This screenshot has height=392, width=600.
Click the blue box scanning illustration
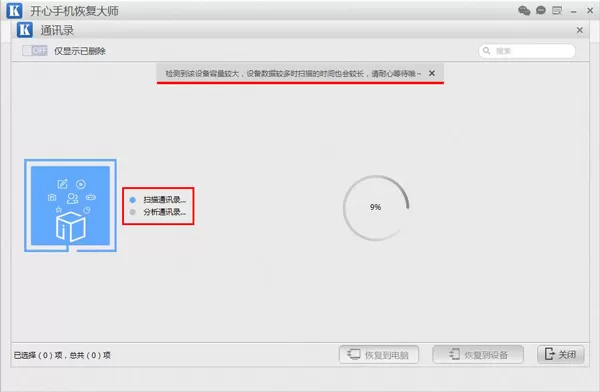point(70,206)
